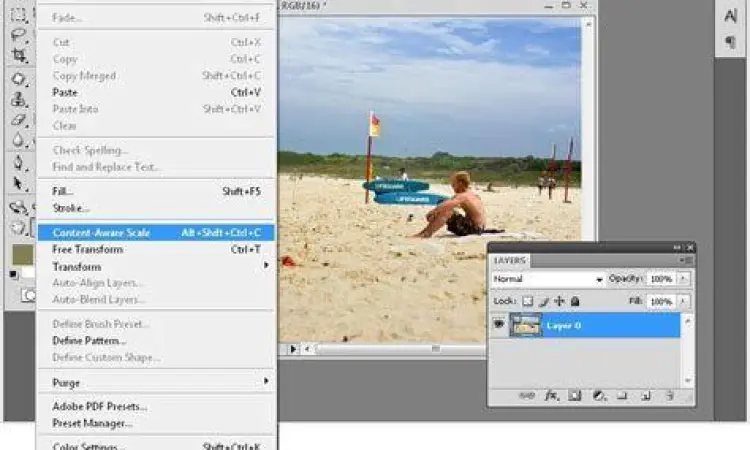750x450 pixels.
Task: Hide Layer 0 with eye icon
Action: tap(499, 325)
